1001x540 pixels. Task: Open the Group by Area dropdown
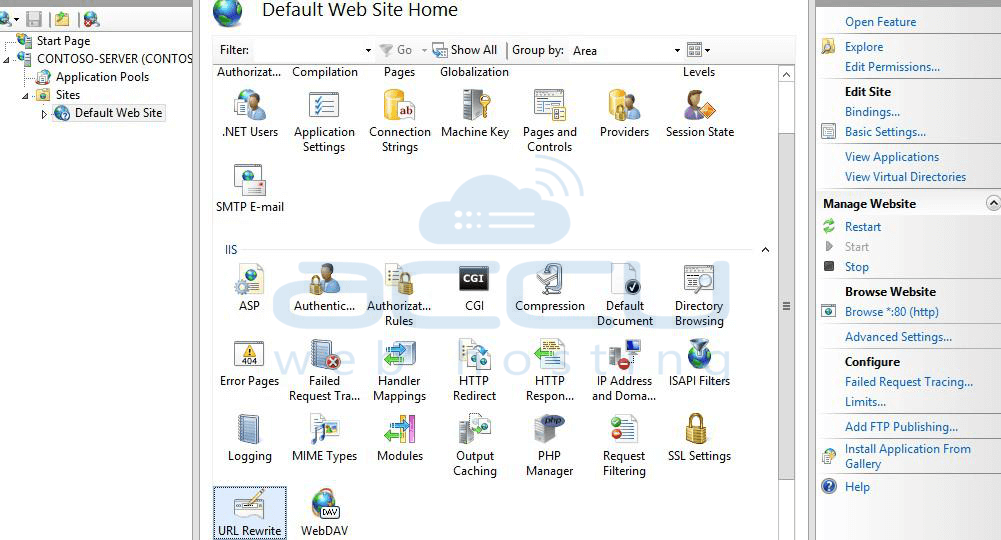(677, 50)
